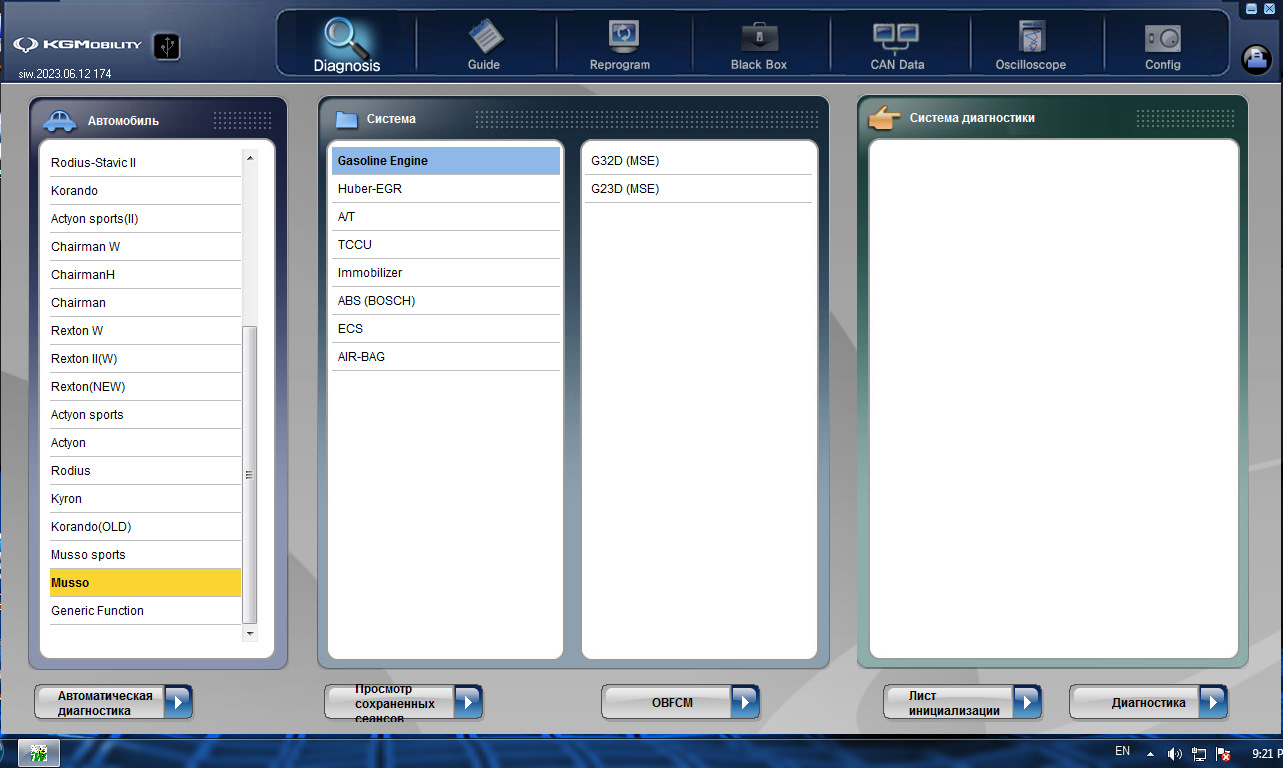Switch to the Guide tab label
The image size is (1283, 768).
(484, 65)
